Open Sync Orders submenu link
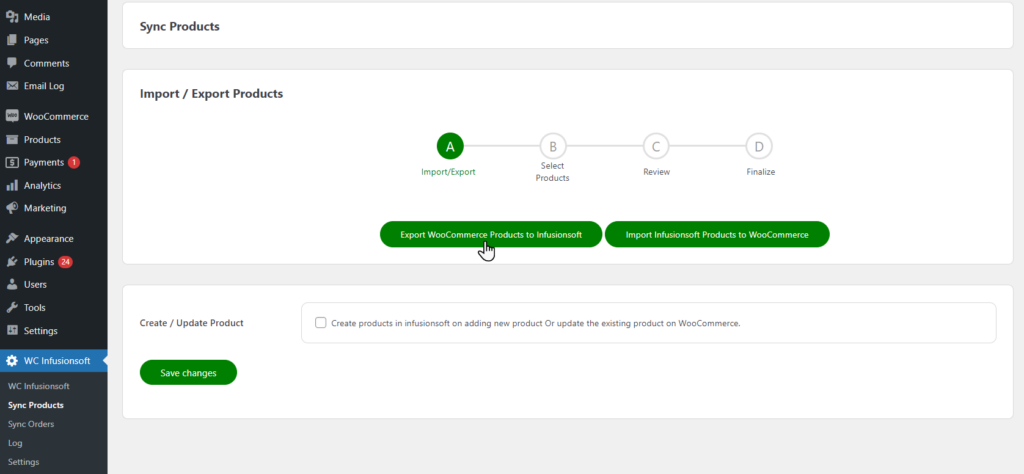Viewport: 1024px width, 474px height. pyautogui.click(x=31, y=424)
